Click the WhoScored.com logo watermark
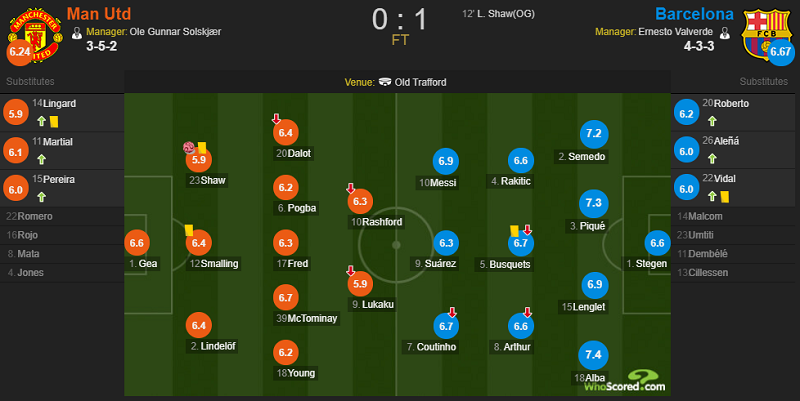The height and width of the screenshot is (401, 800). click(x=625, y=382)
